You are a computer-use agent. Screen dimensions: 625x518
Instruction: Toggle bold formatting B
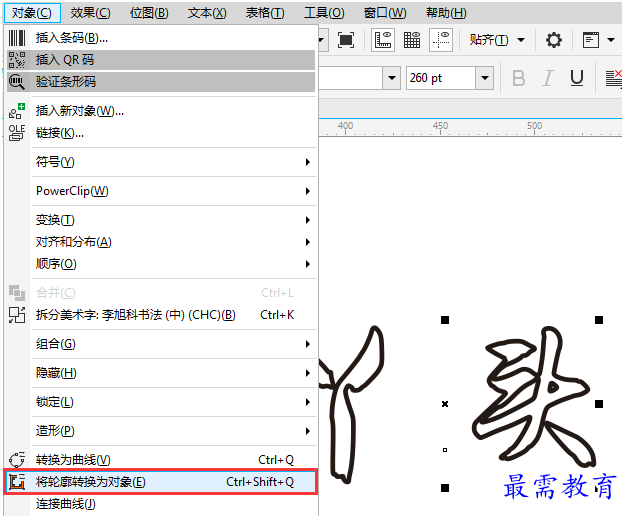pyautogui.click(x=518, y=78)
